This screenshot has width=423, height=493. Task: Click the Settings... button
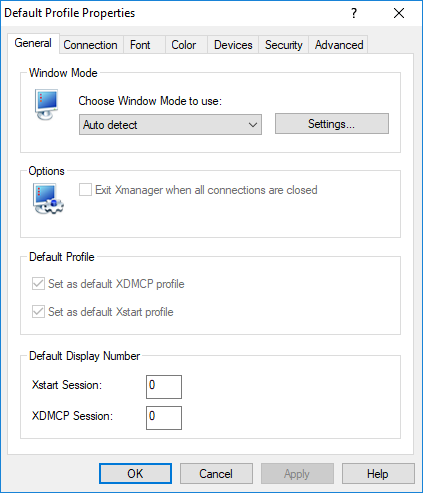pyautogui.click(x=332, y=124)
